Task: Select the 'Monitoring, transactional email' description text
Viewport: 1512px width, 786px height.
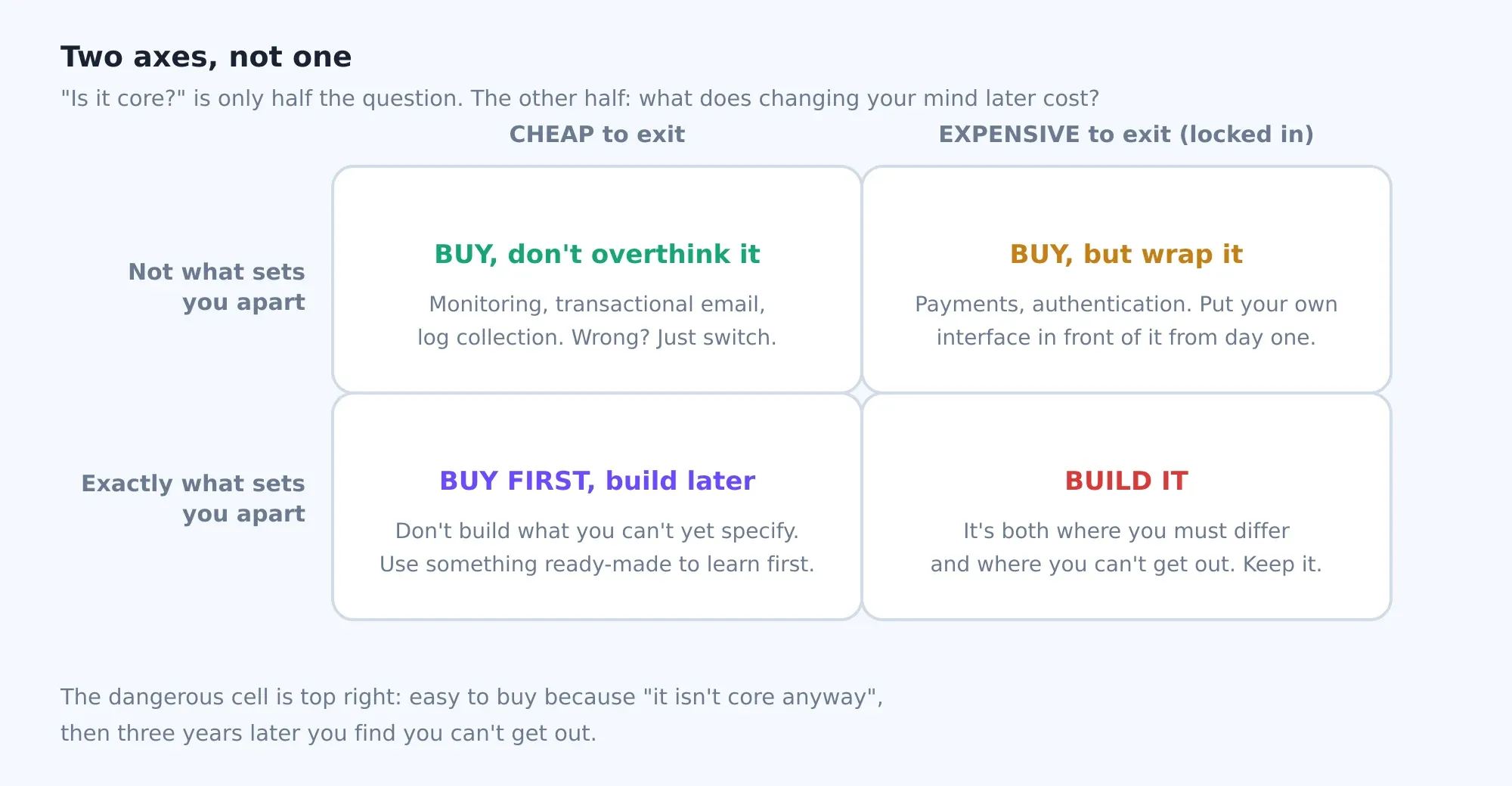Action: click(597, 304)
